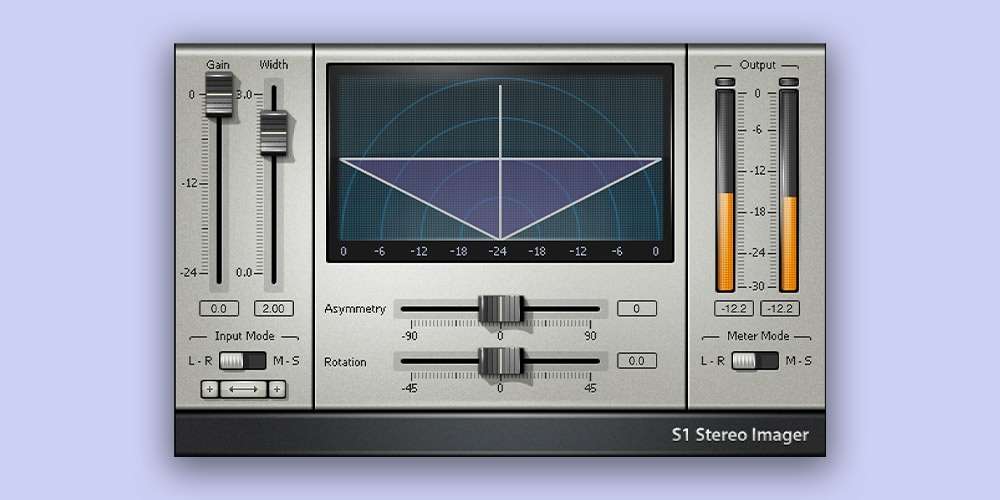The image size is (1000, 500).
Task: Click the left plus button under Input Mode
Action: 209,389
